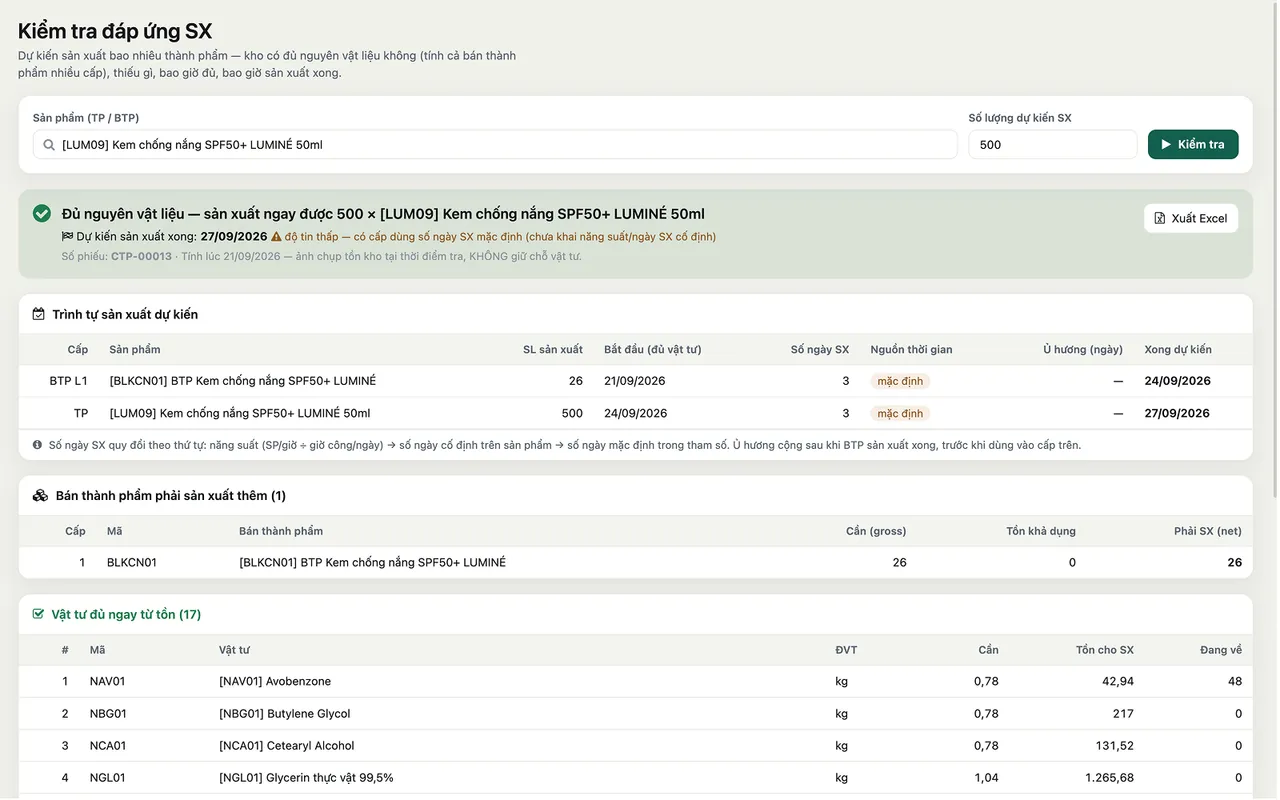Screen dimensions: 1280x800
Task: Click the SL sản xuất column header
Action: (x=553, y=350)
